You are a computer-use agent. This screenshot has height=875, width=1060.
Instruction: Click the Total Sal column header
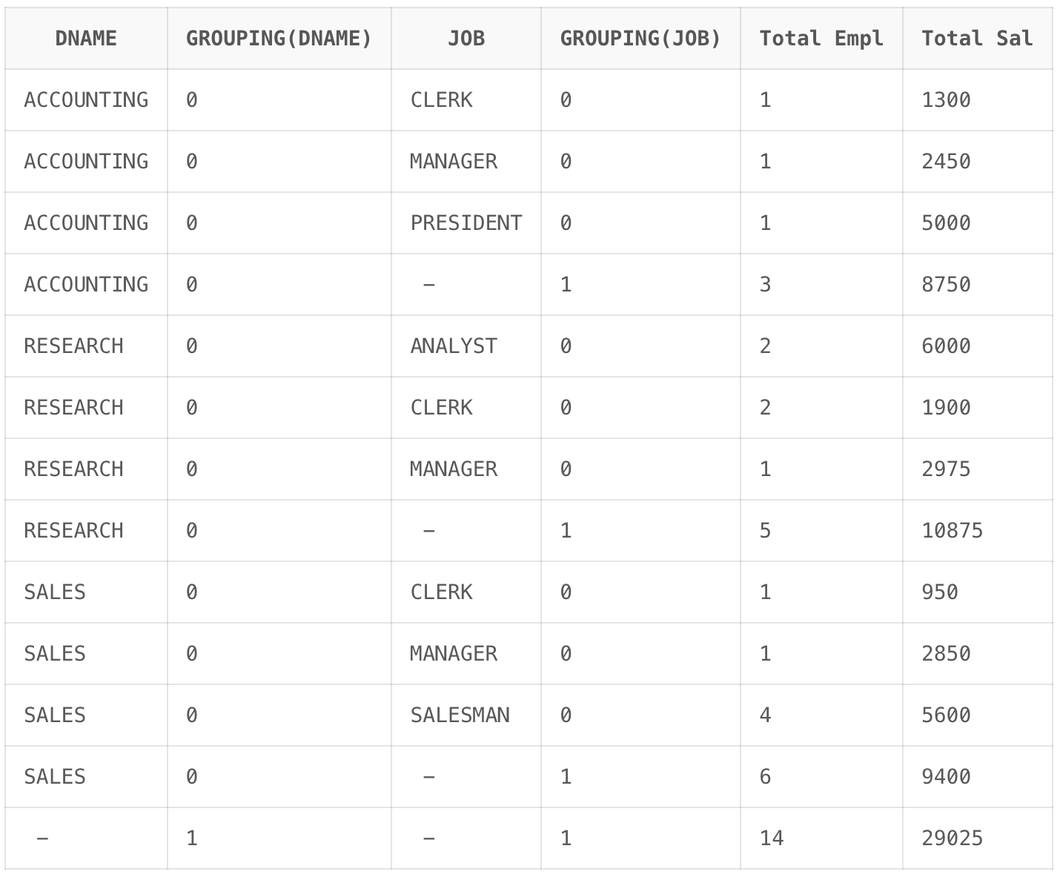pos(978,39)
